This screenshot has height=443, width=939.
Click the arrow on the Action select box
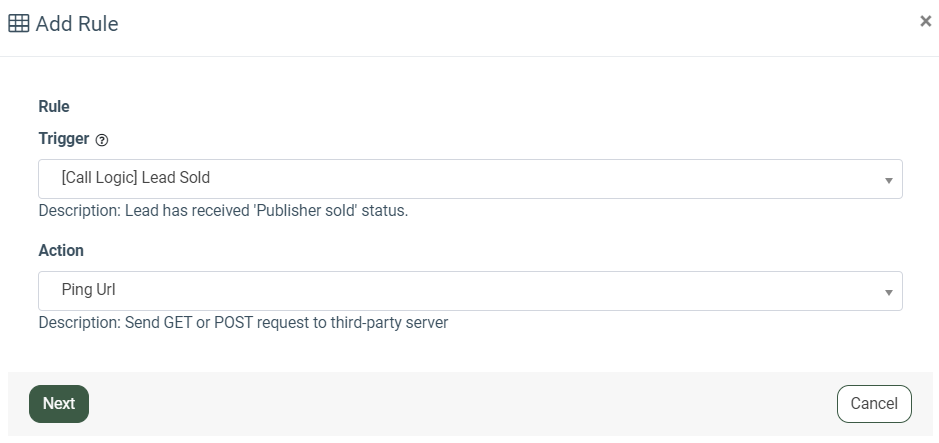[888, 292]
